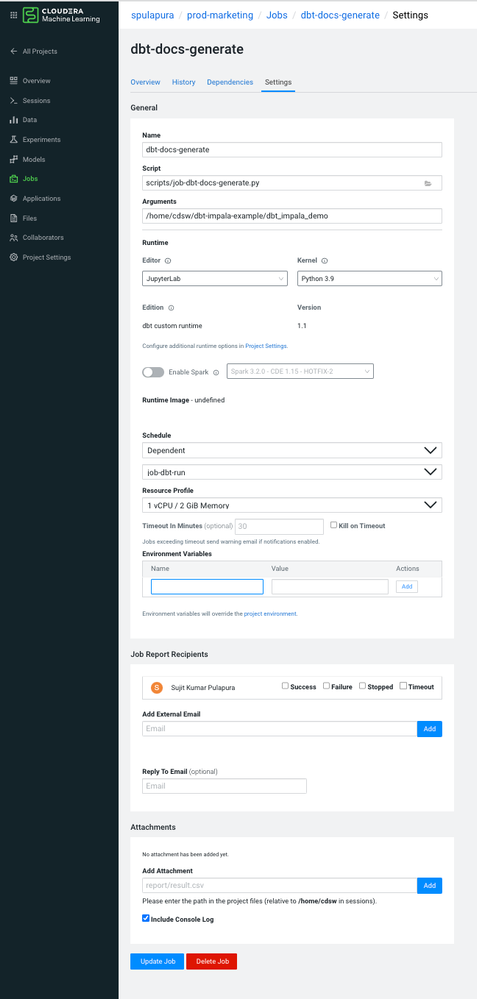Check the Kill on Timeout box
Image resolution: width=477 pixels, height=999 pixels.
[x=334, y=525]
